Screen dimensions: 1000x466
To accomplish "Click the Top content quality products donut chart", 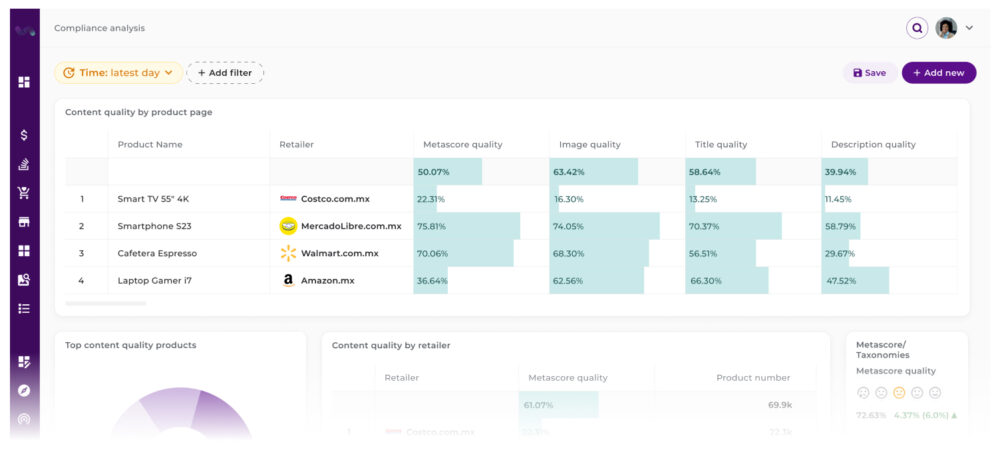I will (180, 413).
